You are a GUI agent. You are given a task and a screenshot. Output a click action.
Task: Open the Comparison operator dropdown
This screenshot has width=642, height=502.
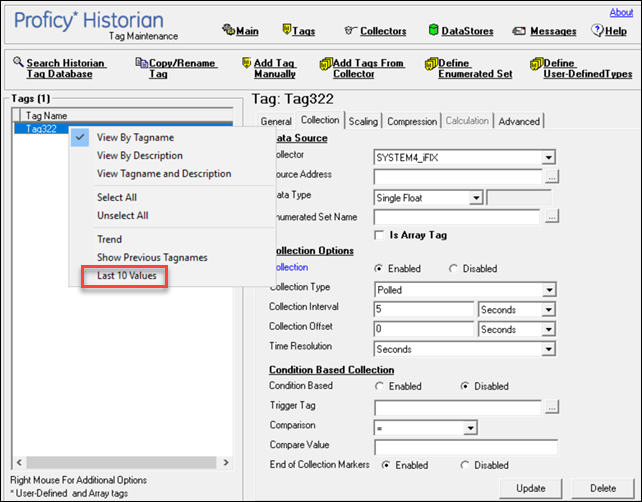tap(470, 428)
